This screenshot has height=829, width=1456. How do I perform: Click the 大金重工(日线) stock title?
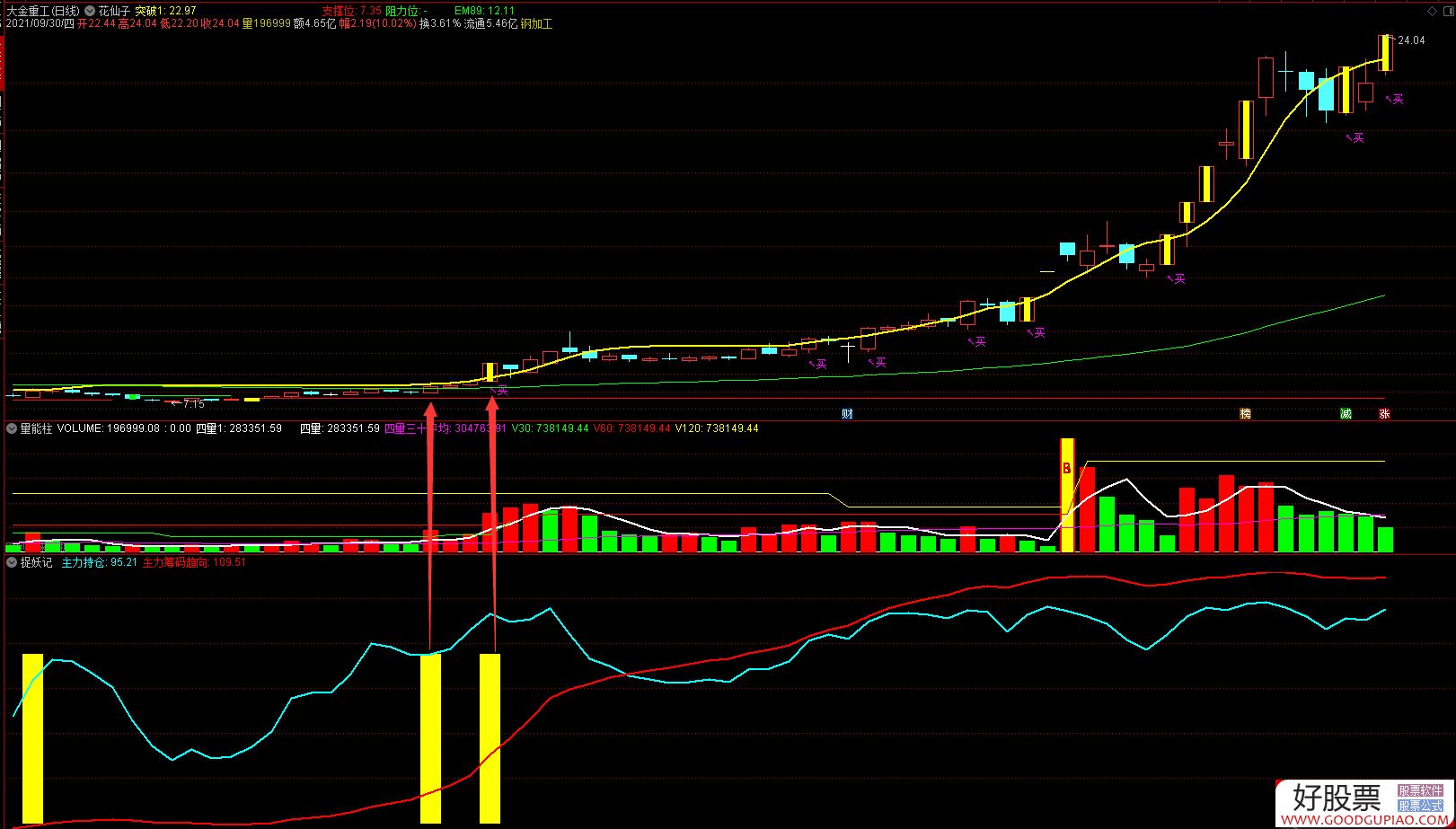pyautogui.click(x=41, y=11)
